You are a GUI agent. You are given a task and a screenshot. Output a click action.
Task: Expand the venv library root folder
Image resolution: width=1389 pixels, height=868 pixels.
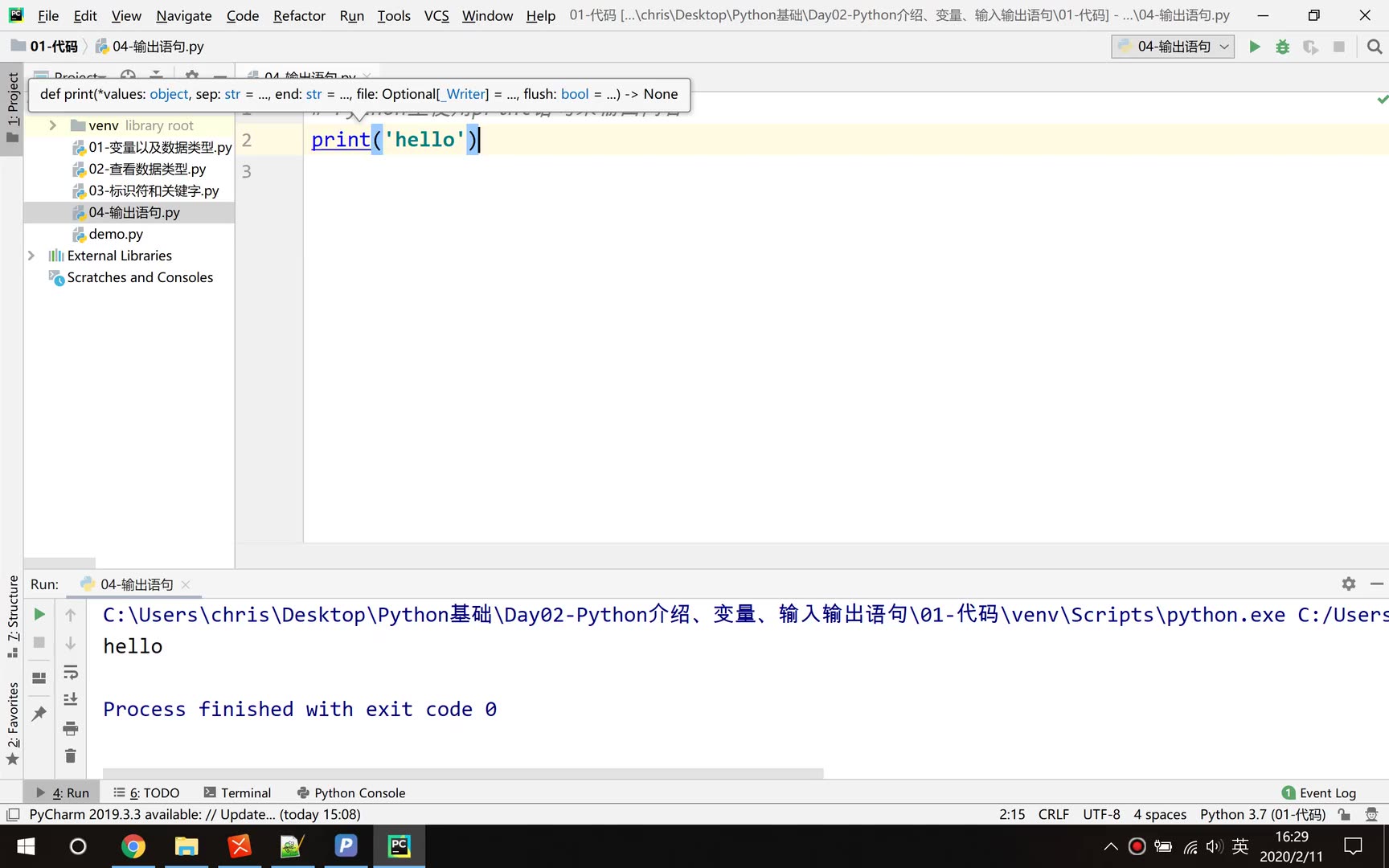click(x=53, y=125)
